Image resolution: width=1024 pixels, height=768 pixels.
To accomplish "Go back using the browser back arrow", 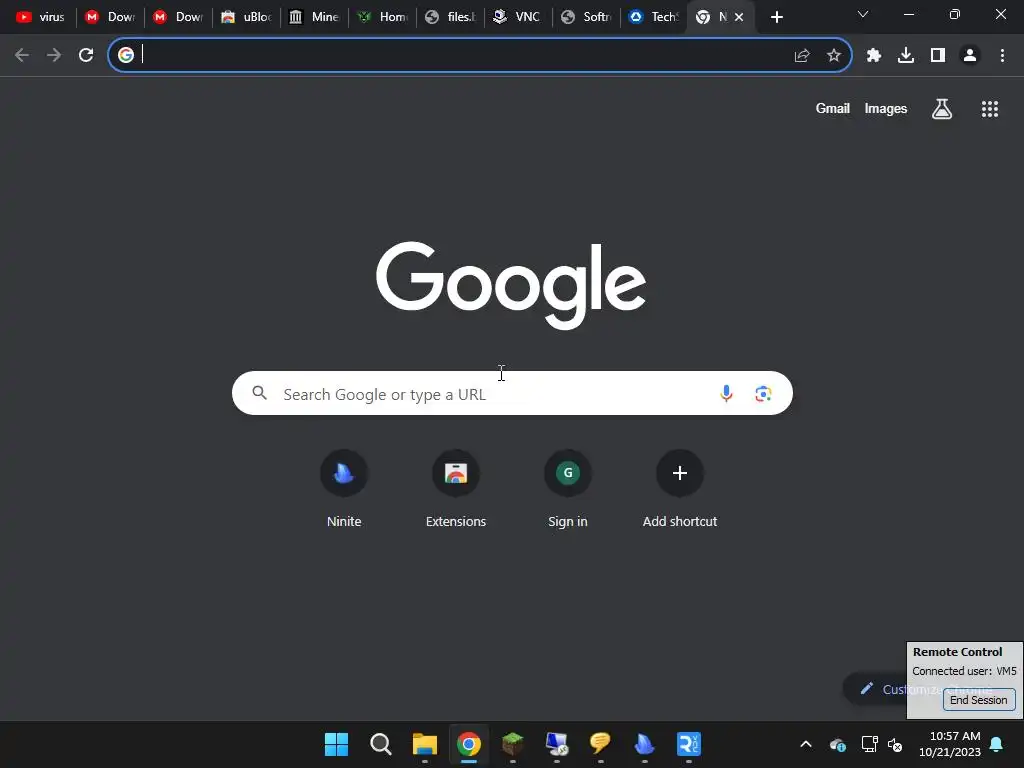I will (22, 56).
